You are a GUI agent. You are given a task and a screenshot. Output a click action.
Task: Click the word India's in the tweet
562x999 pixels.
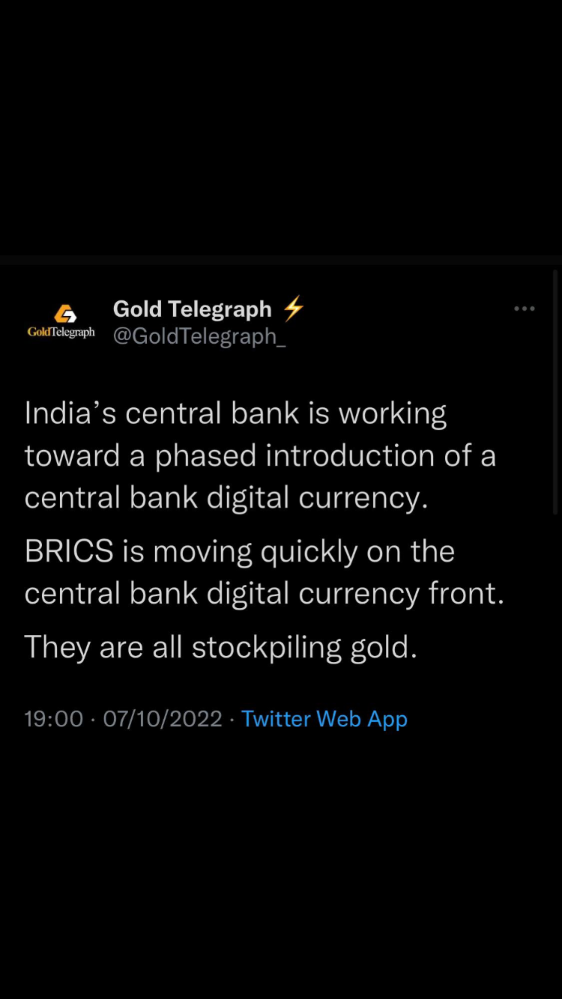pyautogui.click(x=71, y=414)
